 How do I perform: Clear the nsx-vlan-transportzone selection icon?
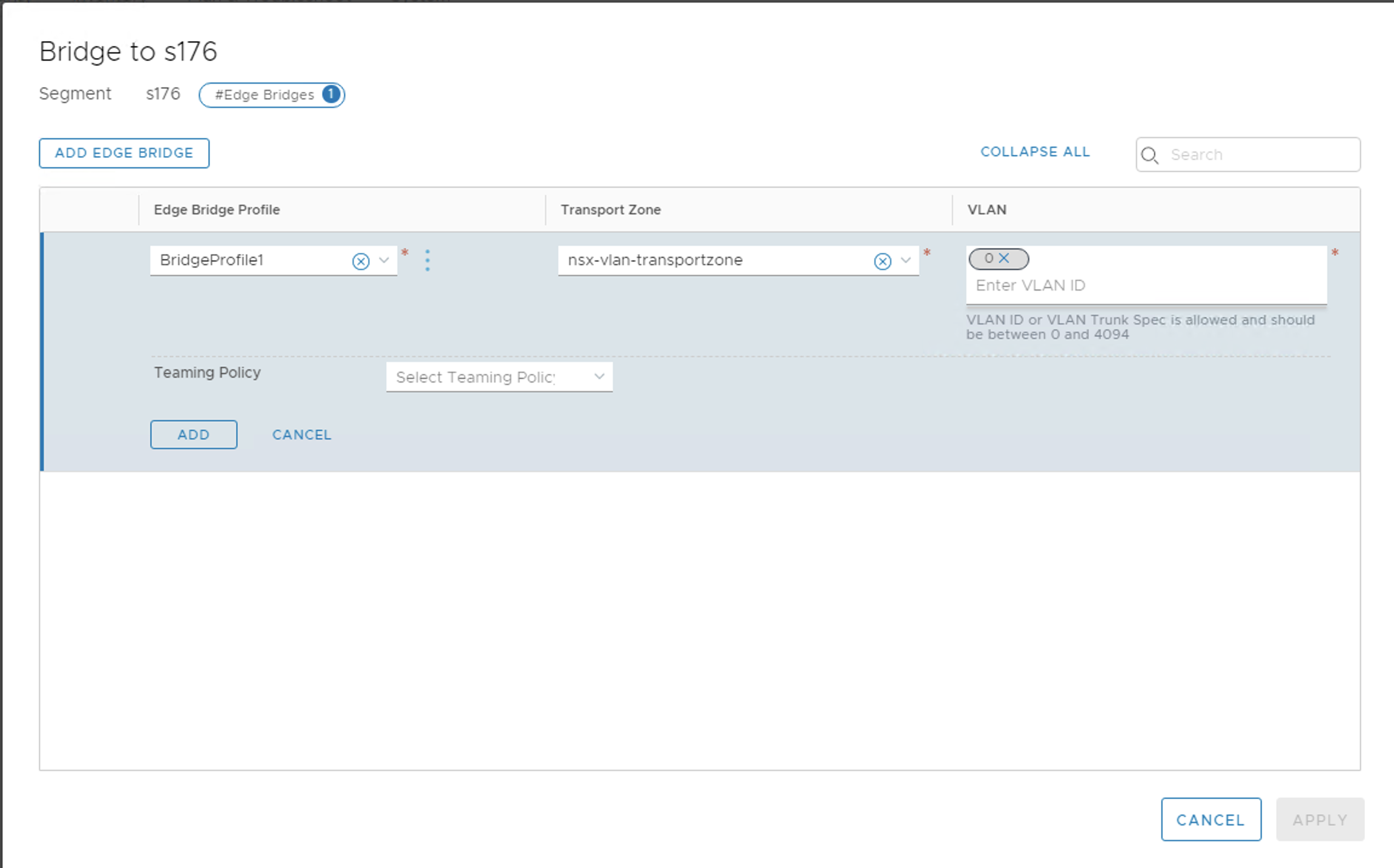click(882, 261)
